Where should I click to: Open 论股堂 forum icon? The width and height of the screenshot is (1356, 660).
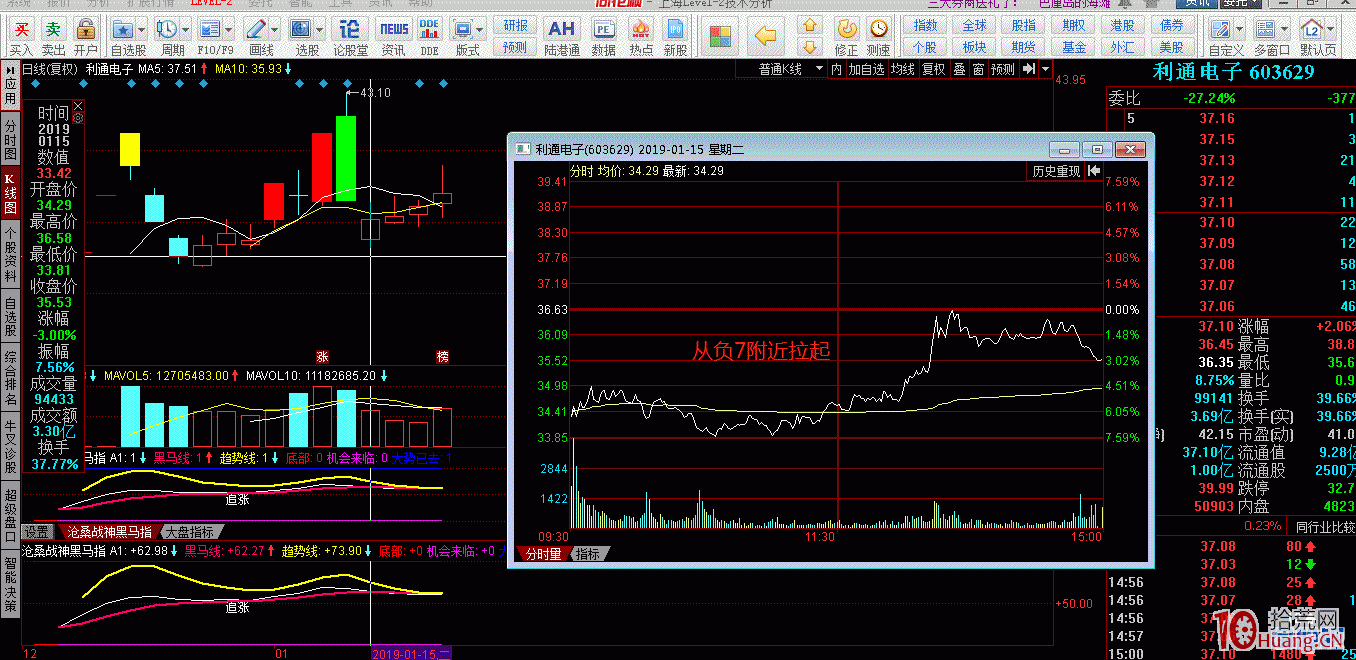pyautogui.click(x=350, y=29)
